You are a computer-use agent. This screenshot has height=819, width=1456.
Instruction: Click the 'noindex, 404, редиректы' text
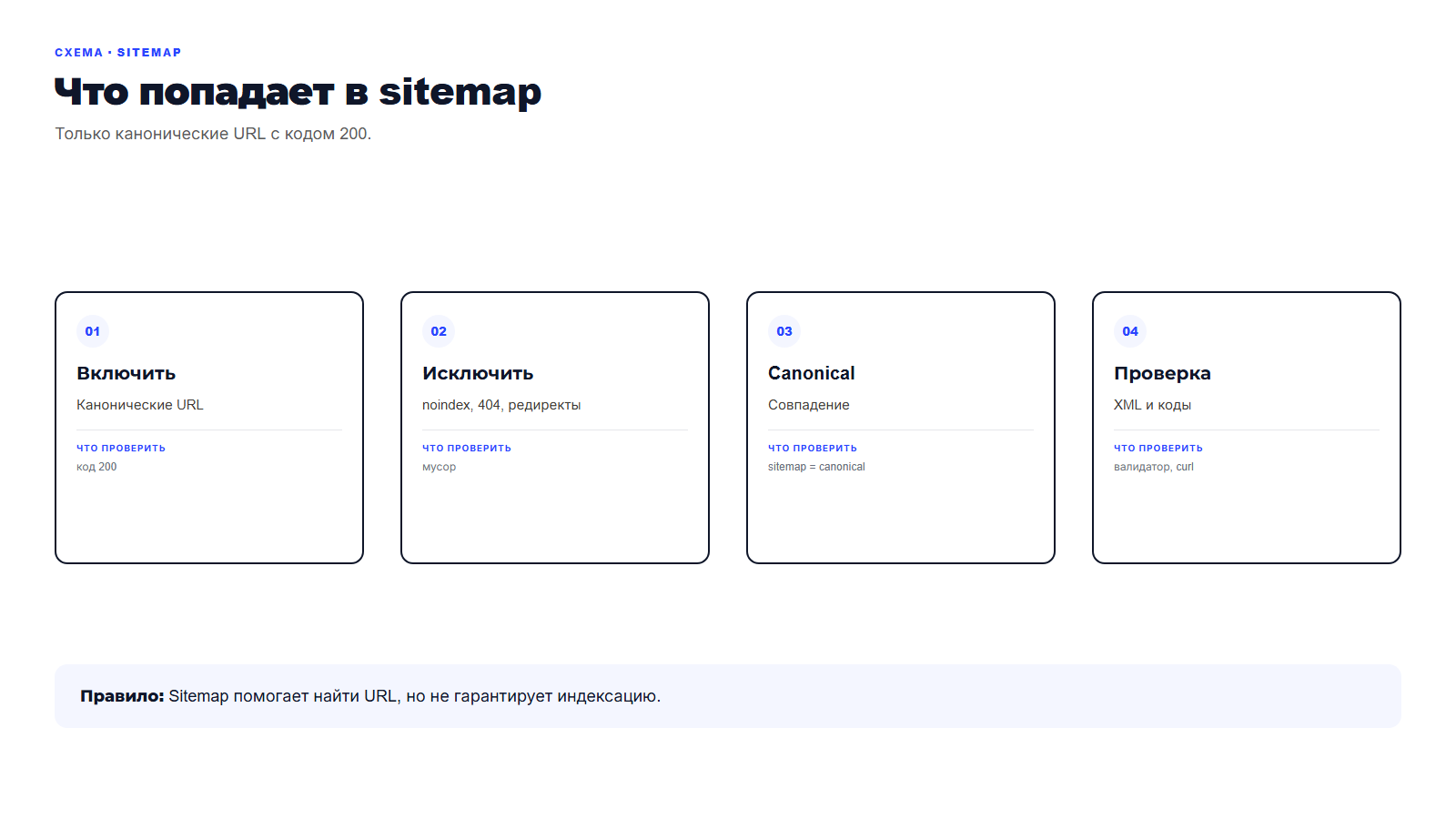pos(501,405)
